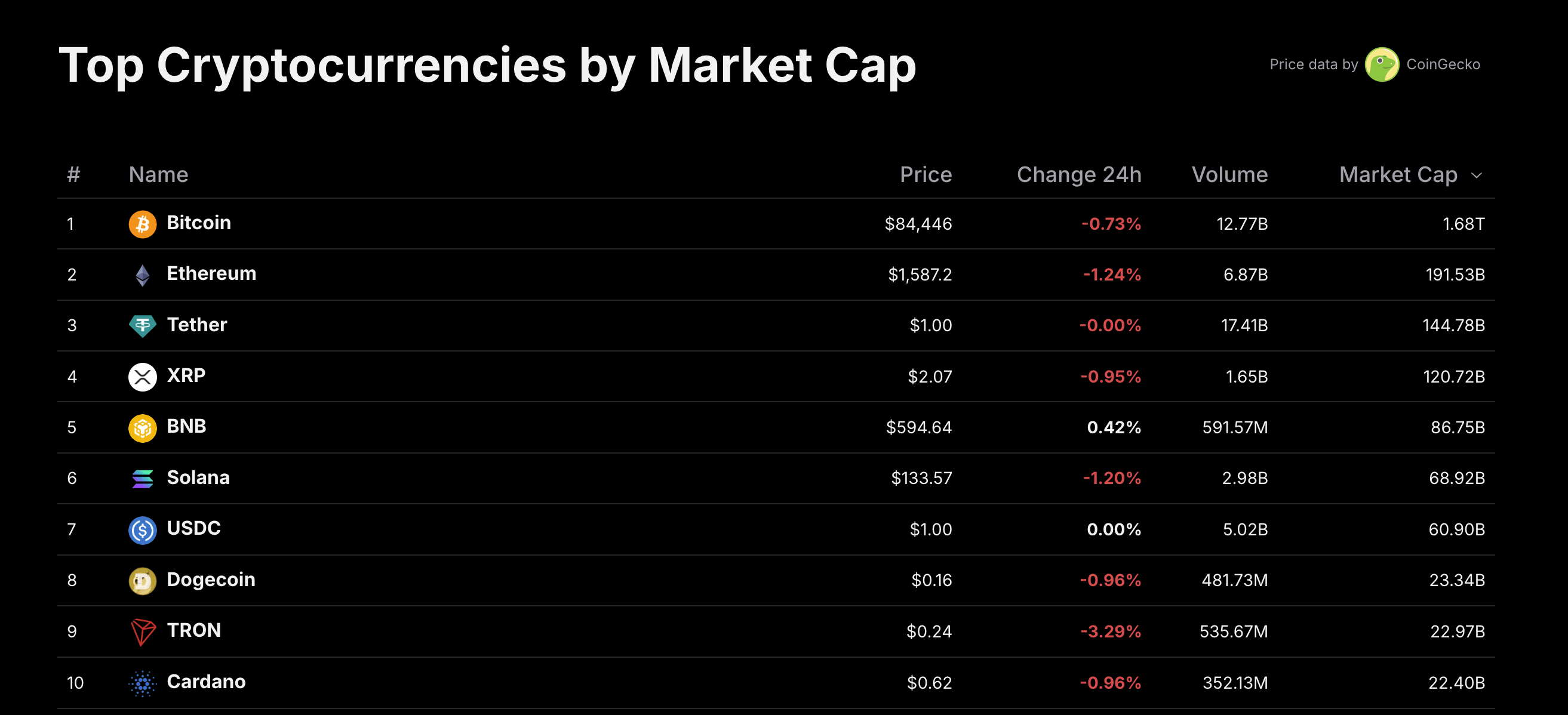Open the Bitcoin name link
The image size is (1568, 715).
198,223
